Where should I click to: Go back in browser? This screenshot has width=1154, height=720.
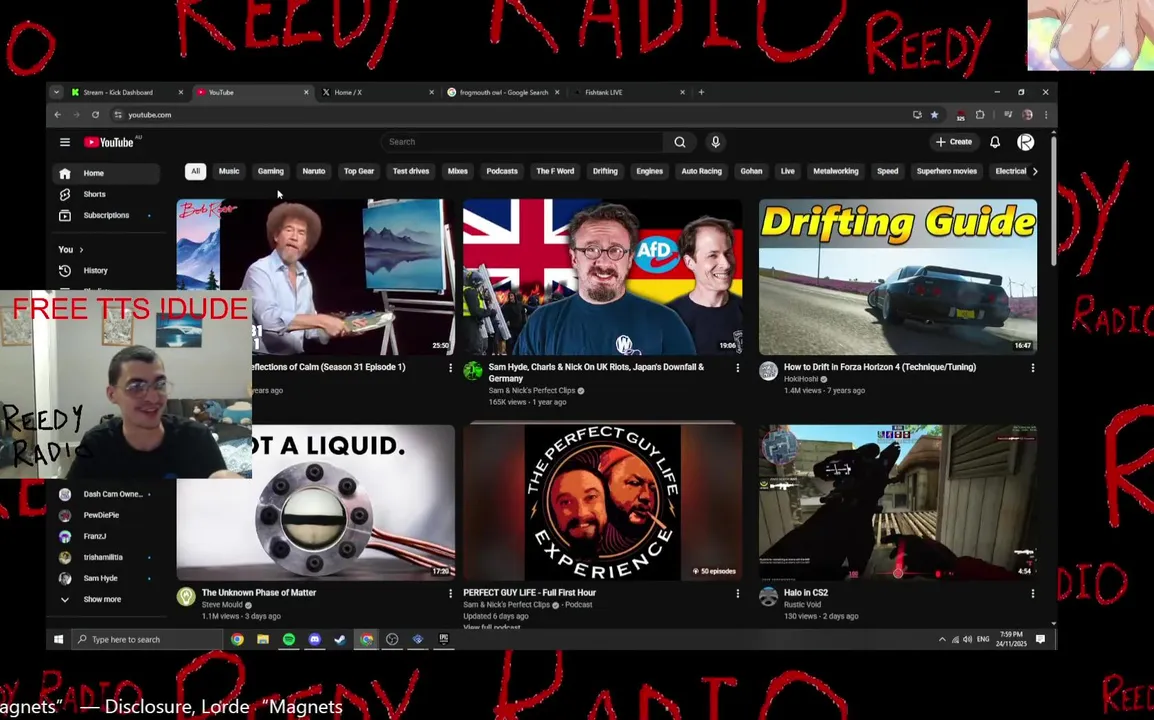coord(57,115)
